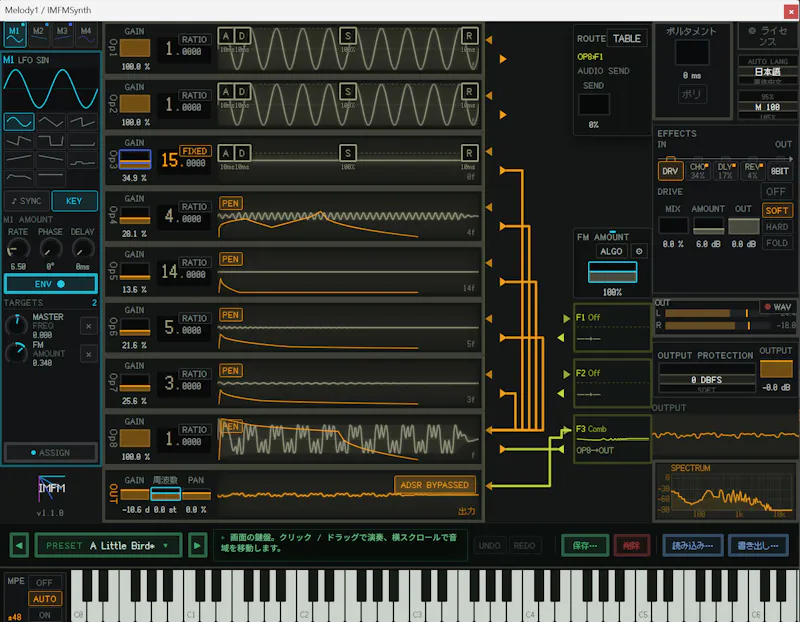Select the sine LFO waveform shape
800x622 pixels.
[x=19, y=122]
